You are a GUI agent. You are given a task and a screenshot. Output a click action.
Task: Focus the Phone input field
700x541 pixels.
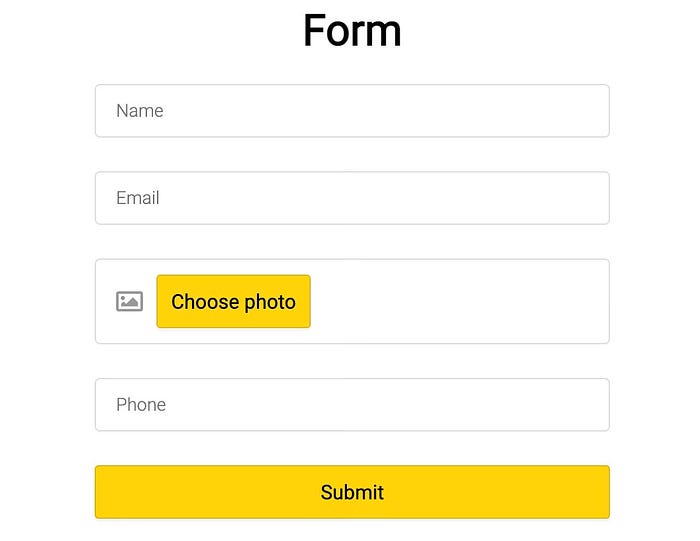352,404
